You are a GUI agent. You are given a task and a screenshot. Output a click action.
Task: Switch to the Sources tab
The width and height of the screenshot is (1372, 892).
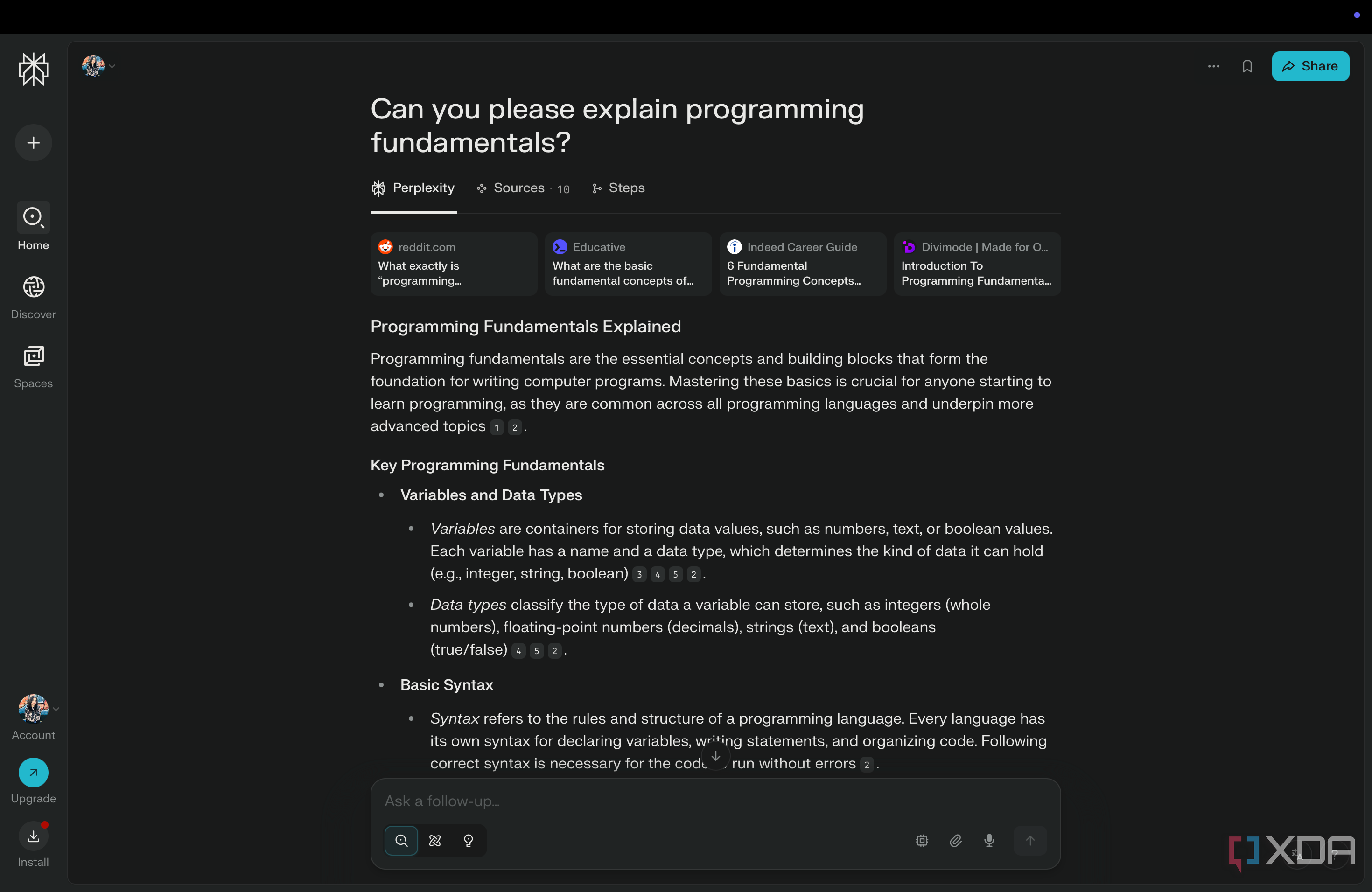523,188
